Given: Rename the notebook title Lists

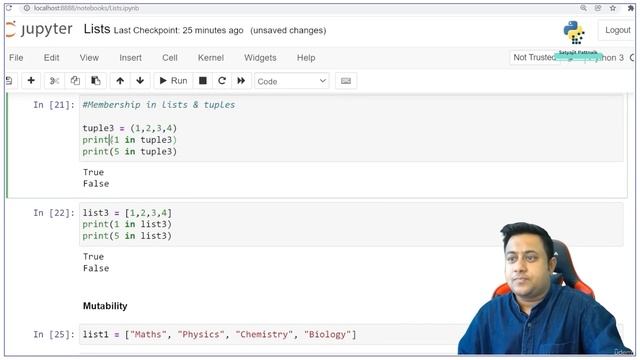Looking at the screenshot, I should [97, 29].
